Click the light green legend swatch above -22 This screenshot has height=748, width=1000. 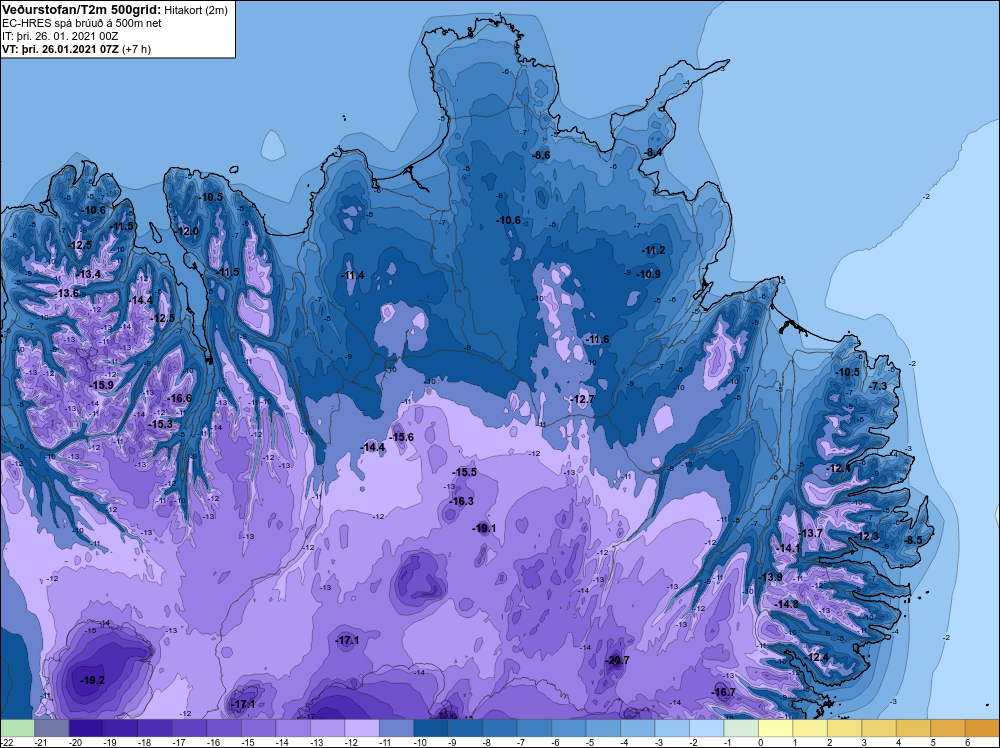point(17,728)
